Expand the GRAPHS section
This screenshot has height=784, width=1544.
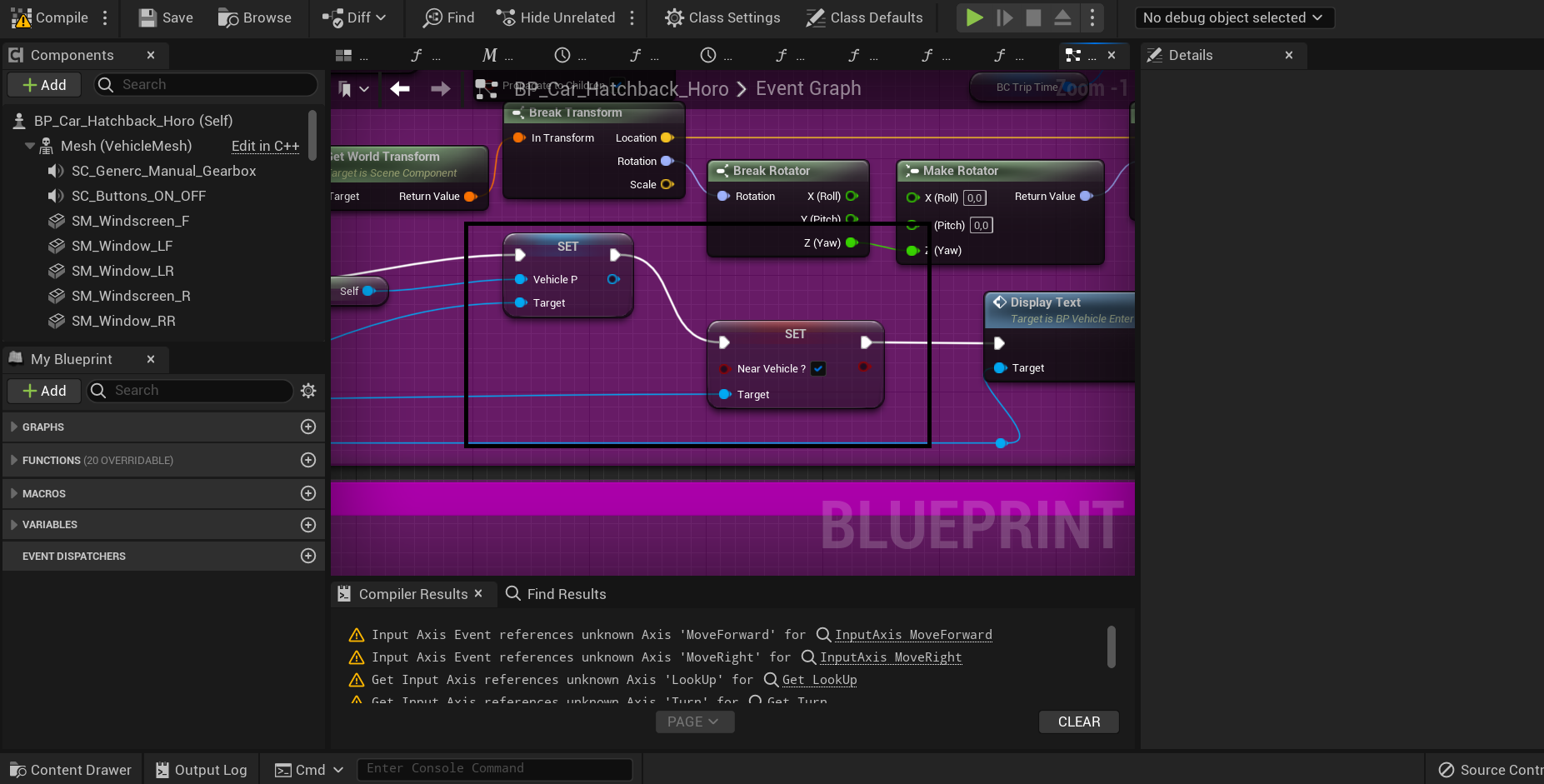[14, 427]
